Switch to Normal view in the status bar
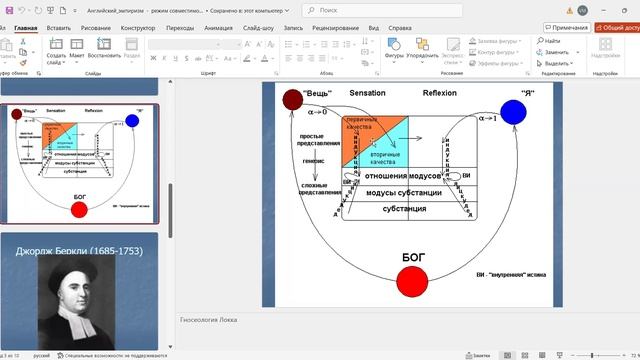This screenshot has height=360, width=640. (507, 356)
